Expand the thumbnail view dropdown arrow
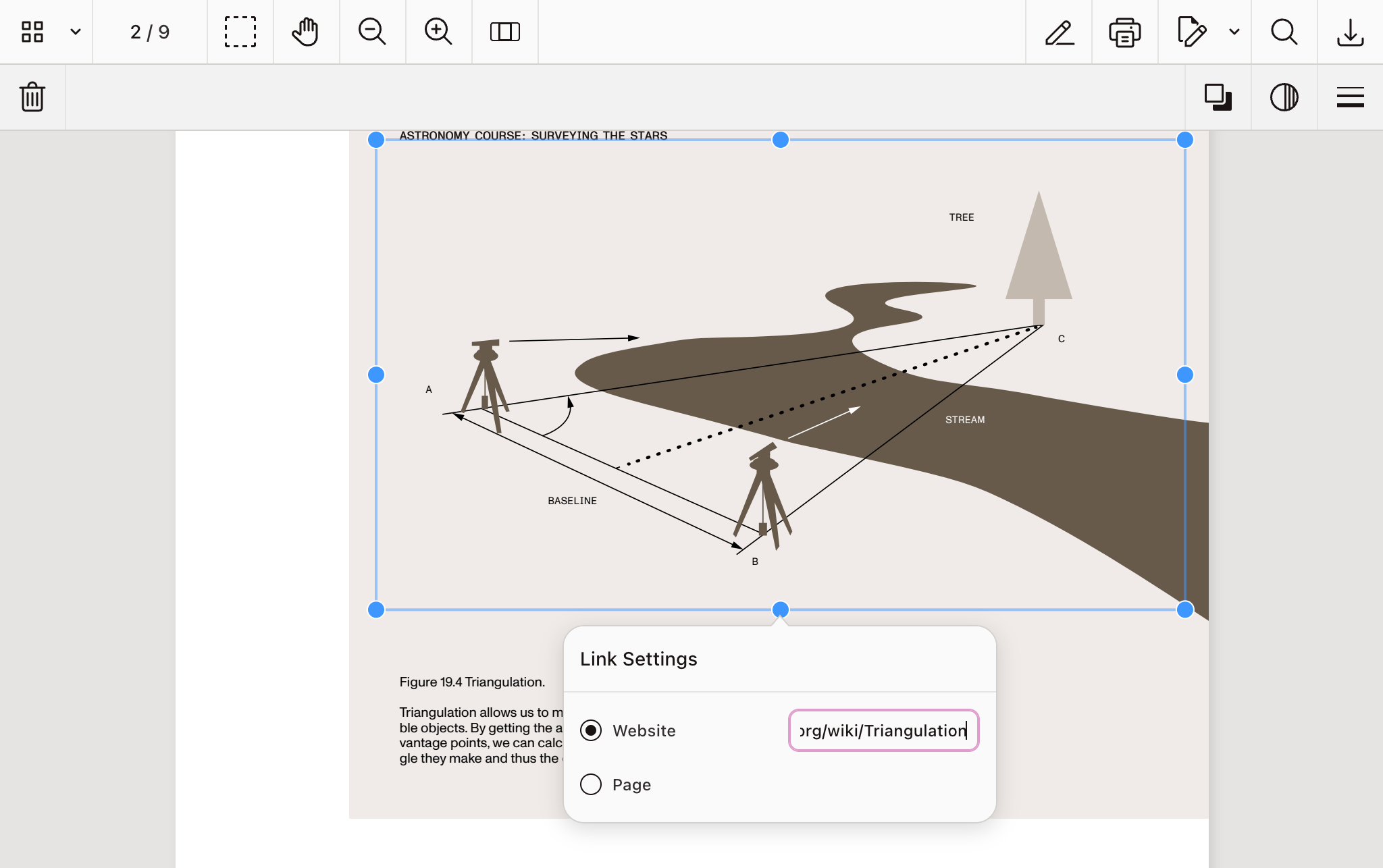Image resolution: width=1383 pixels, height=868 pixels. pyautogui.click(x=76, y=32)
